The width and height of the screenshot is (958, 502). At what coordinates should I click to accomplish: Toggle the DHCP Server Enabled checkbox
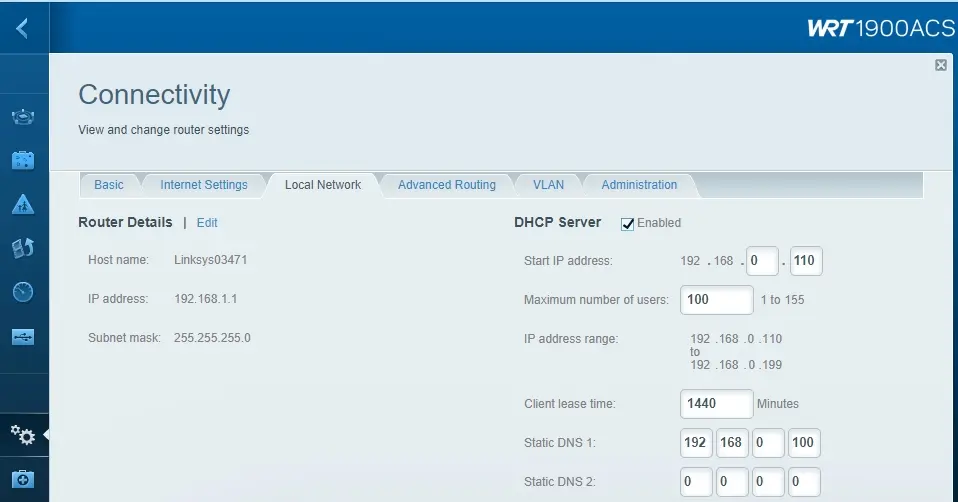click(x=627, y=224)
